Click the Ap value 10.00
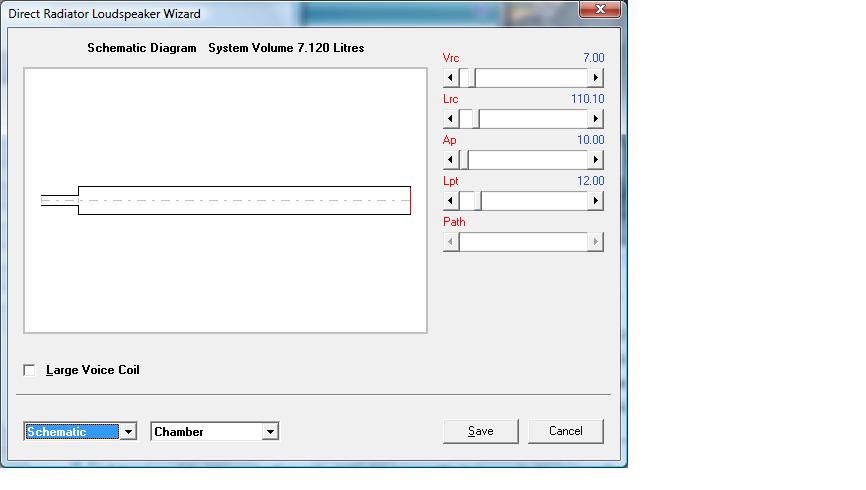Viewport: 866px width, 490px height. 590,139
